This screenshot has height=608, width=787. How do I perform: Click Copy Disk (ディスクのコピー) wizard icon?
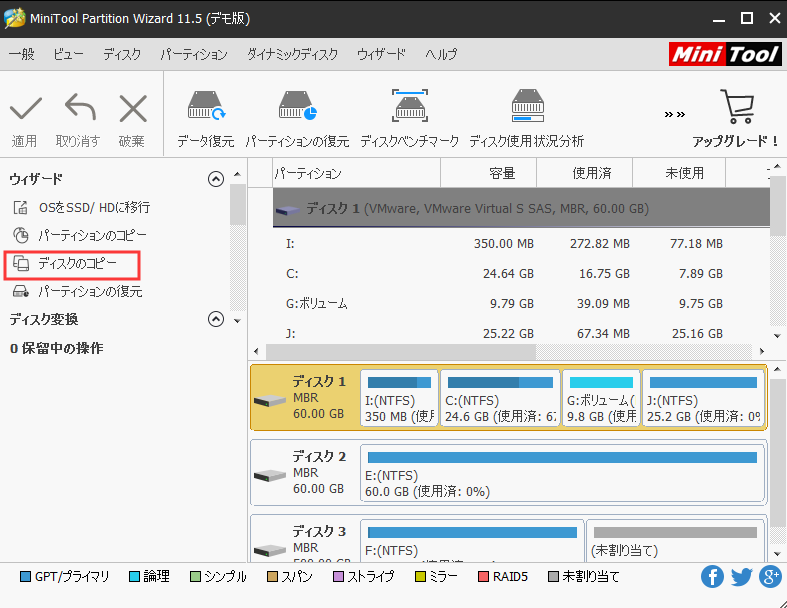(x=21, y=263)
